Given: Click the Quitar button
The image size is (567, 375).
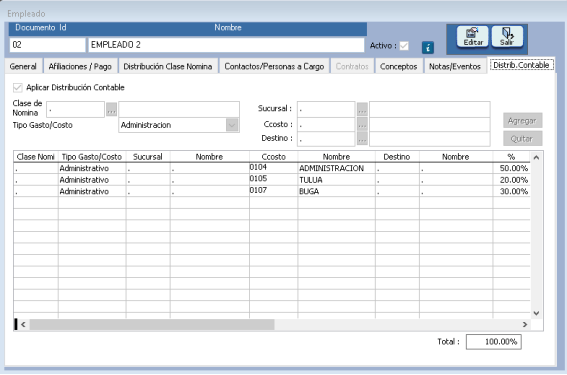Looking at the screenshot, I should pyautogui.click(x=523, y=139).
